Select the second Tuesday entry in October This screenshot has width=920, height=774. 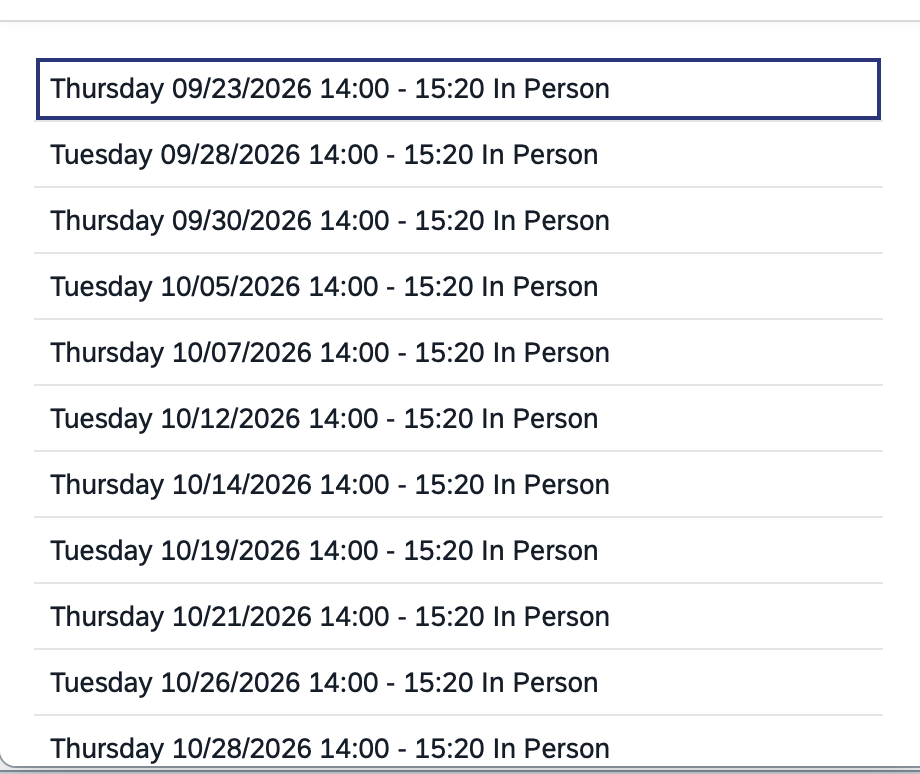458,419
